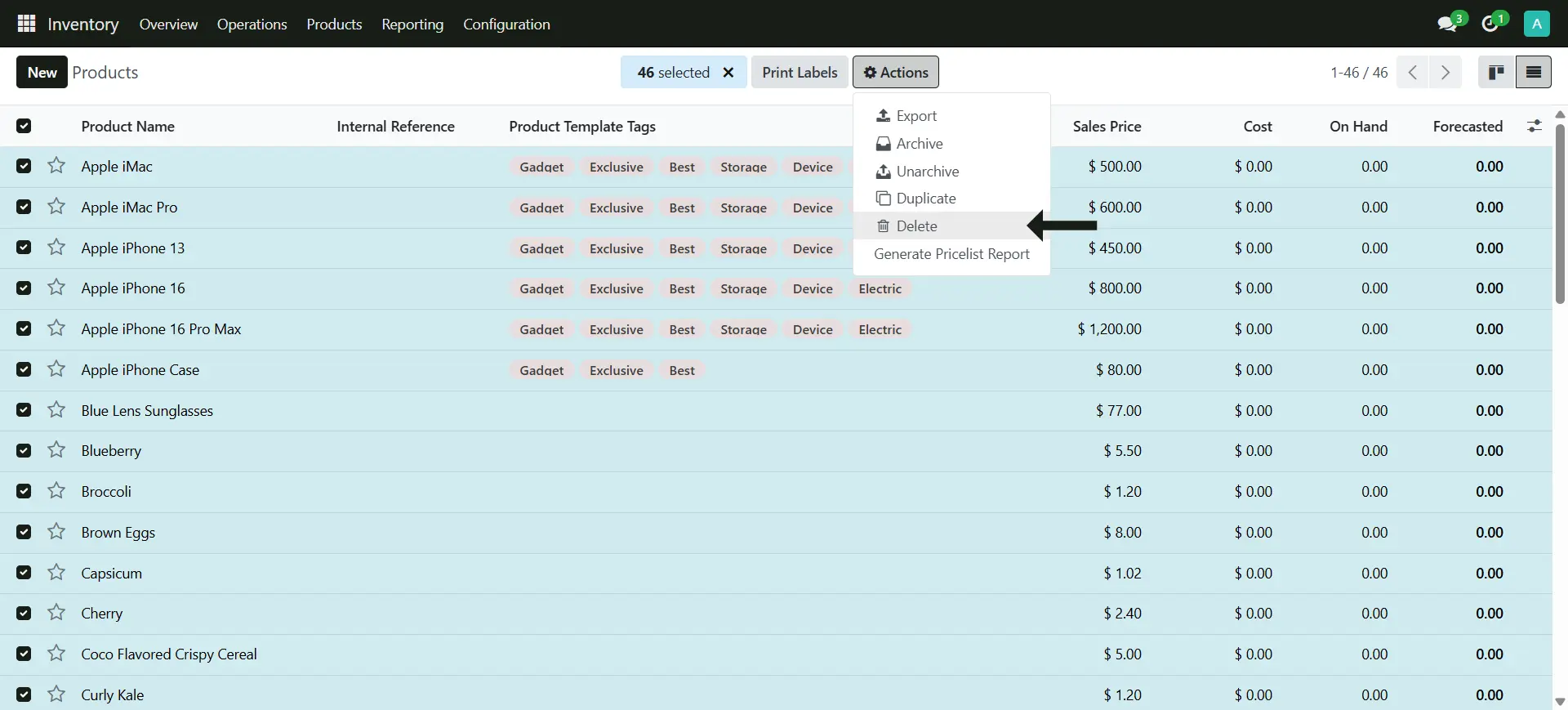Collapse the Actions dropdown
This screenshot has height=710, width=1568.
pos(895,73)
